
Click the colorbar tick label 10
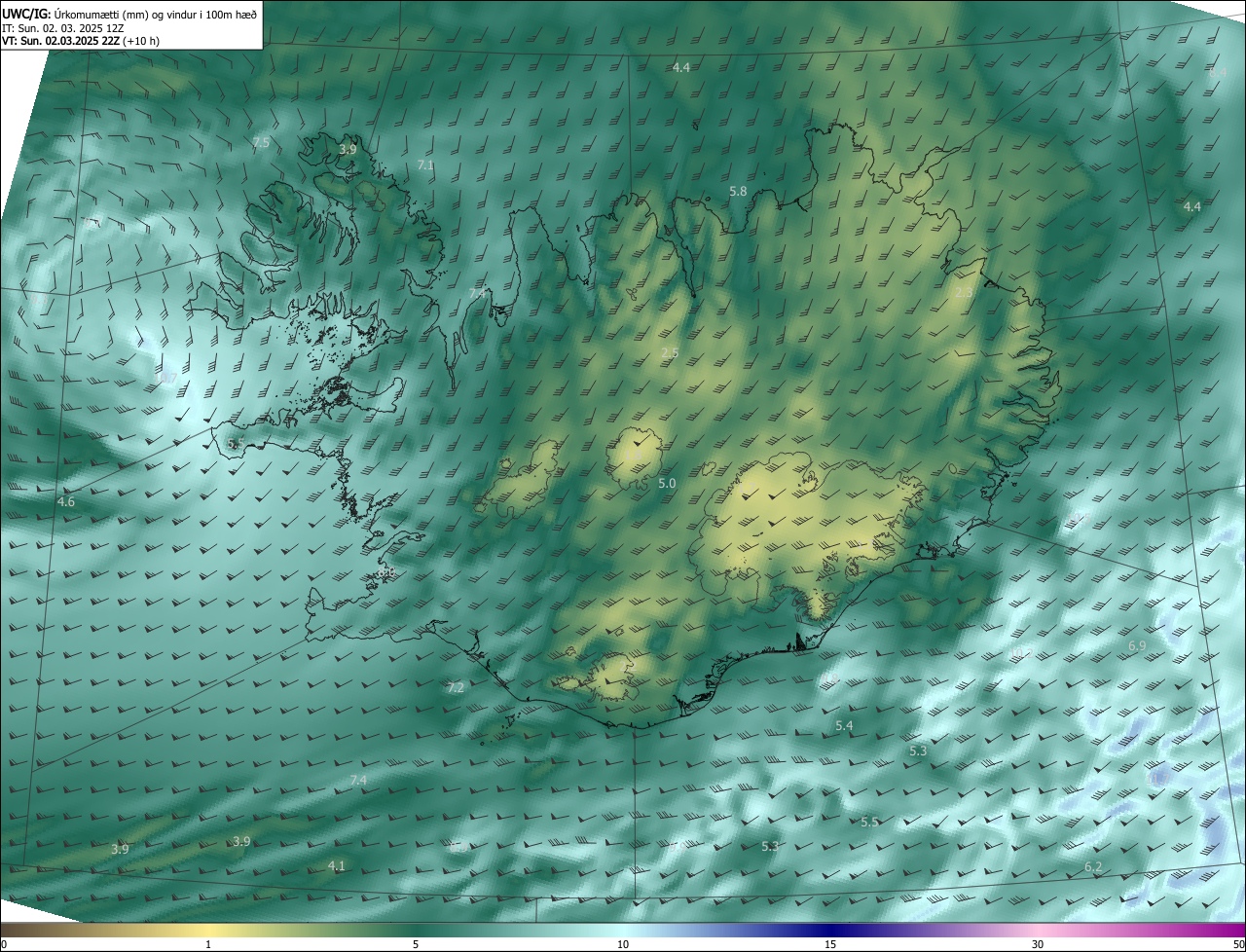pyautogui.click(x=623, y=945)
